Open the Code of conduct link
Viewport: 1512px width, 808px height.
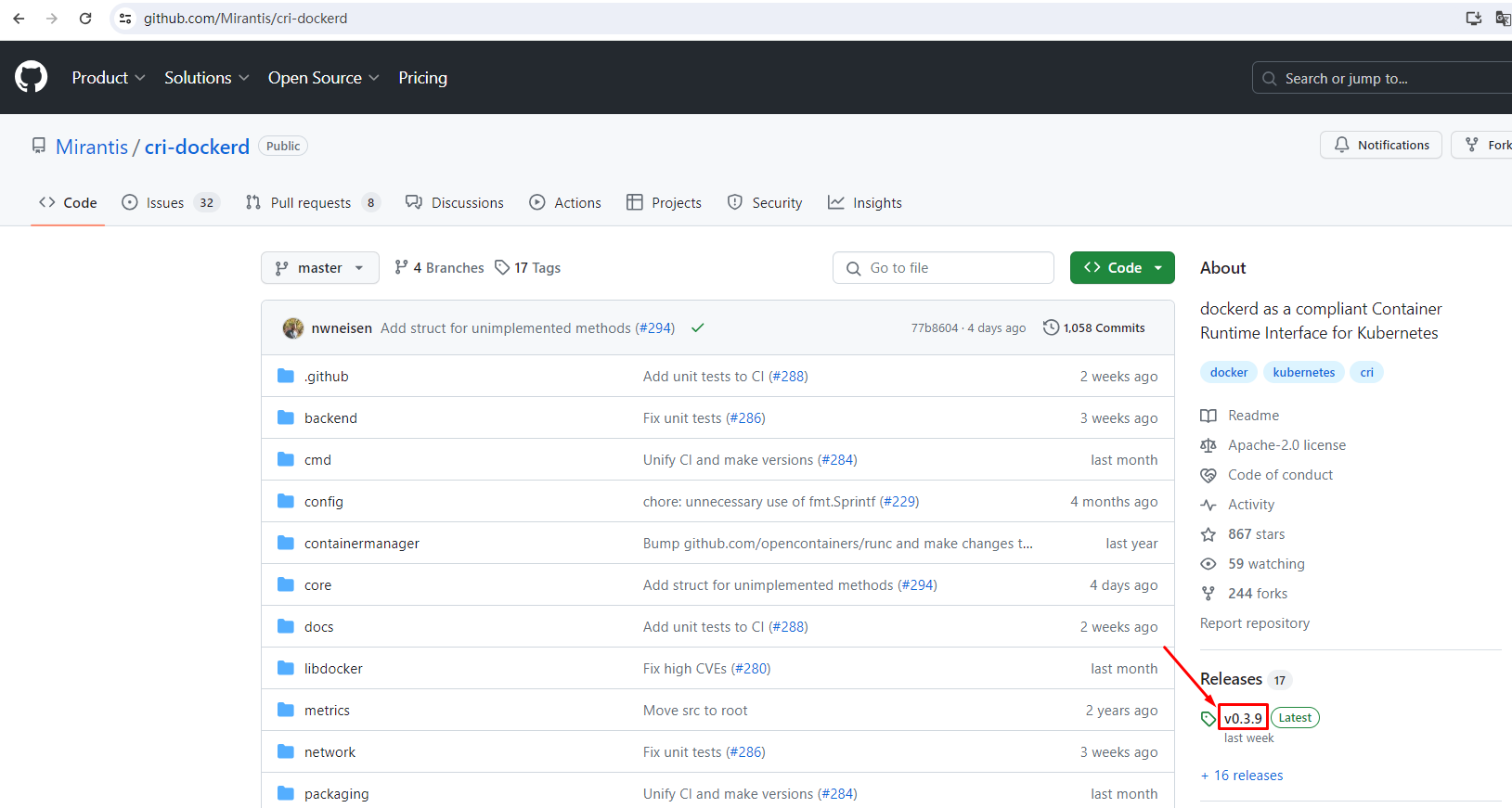(1280, 475)
